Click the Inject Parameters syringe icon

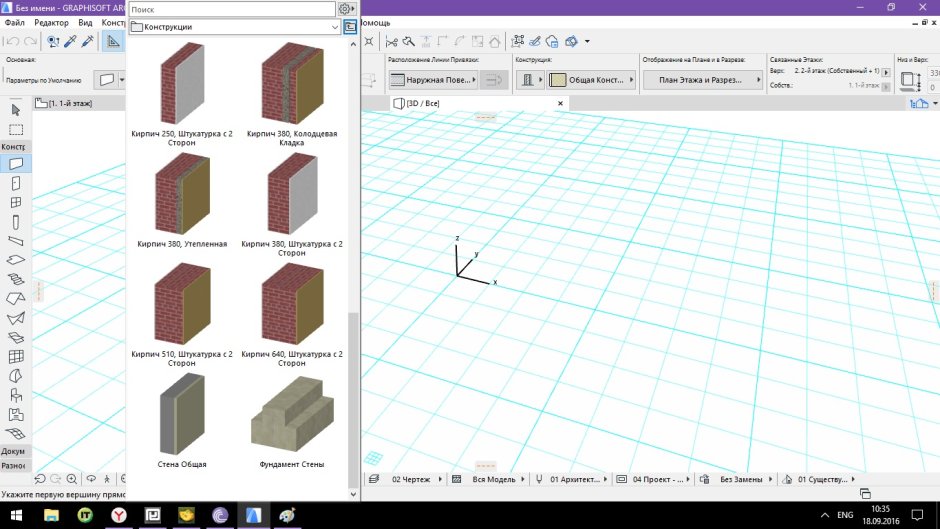pos(88,41)
